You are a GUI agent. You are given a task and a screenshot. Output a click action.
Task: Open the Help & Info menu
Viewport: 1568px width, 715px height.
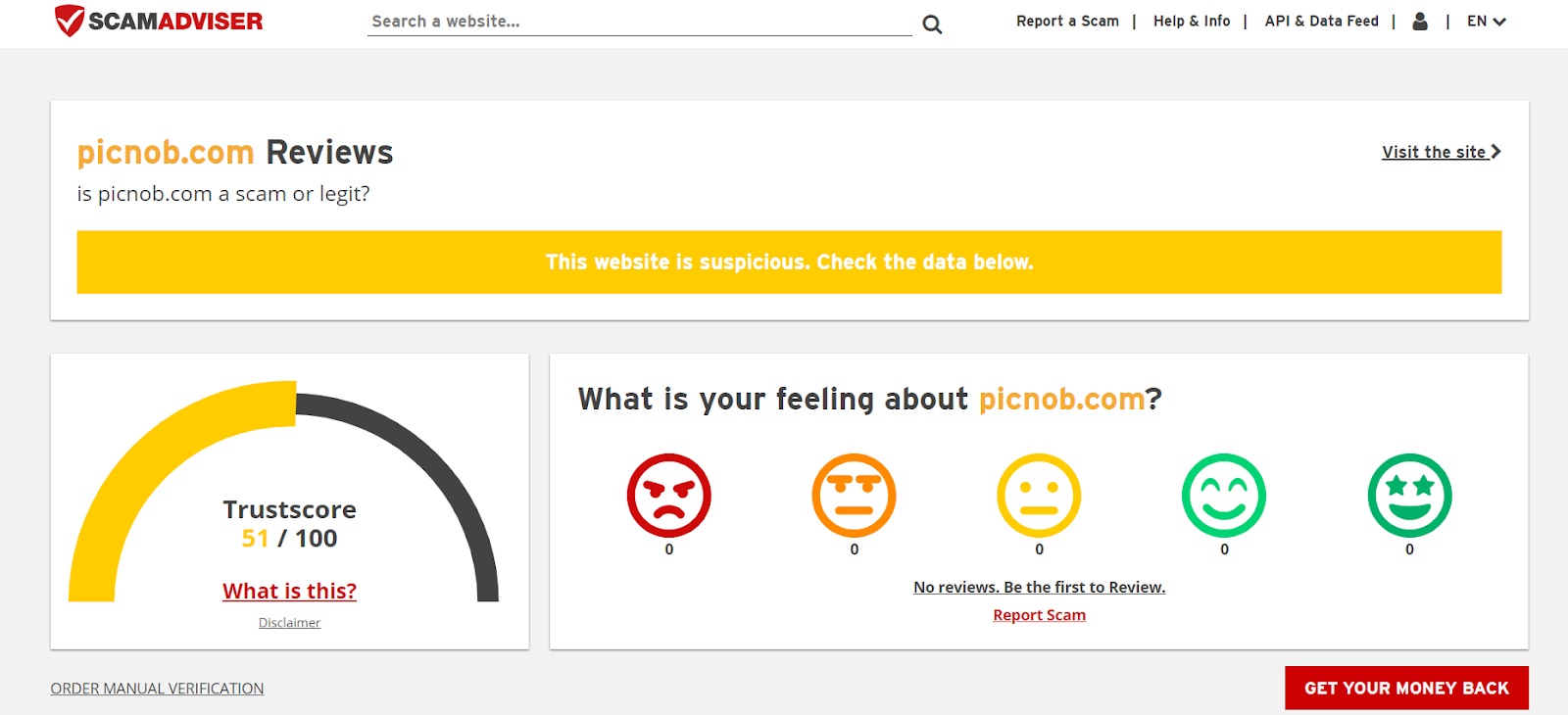pyautogui.click(x=1192, y=22)
